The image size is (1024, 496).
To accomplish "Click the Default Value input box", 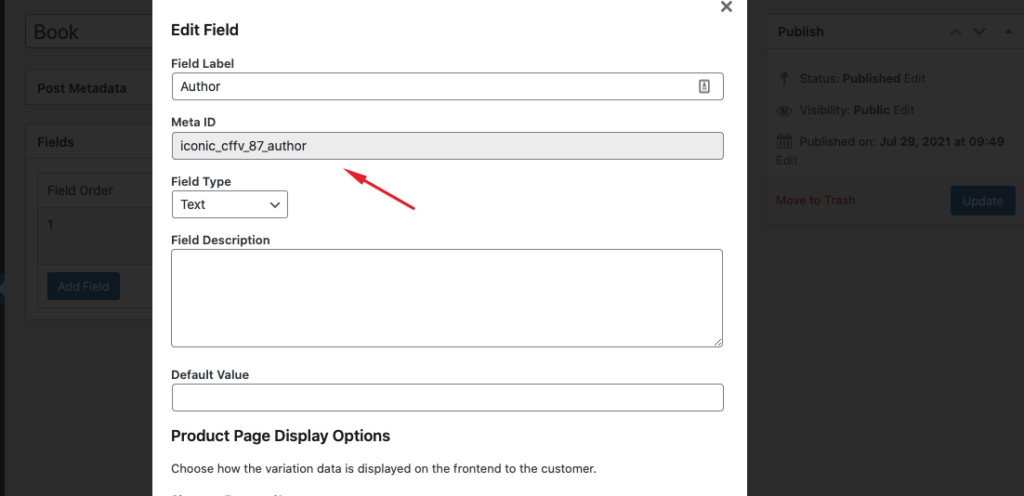I will 447,397.
